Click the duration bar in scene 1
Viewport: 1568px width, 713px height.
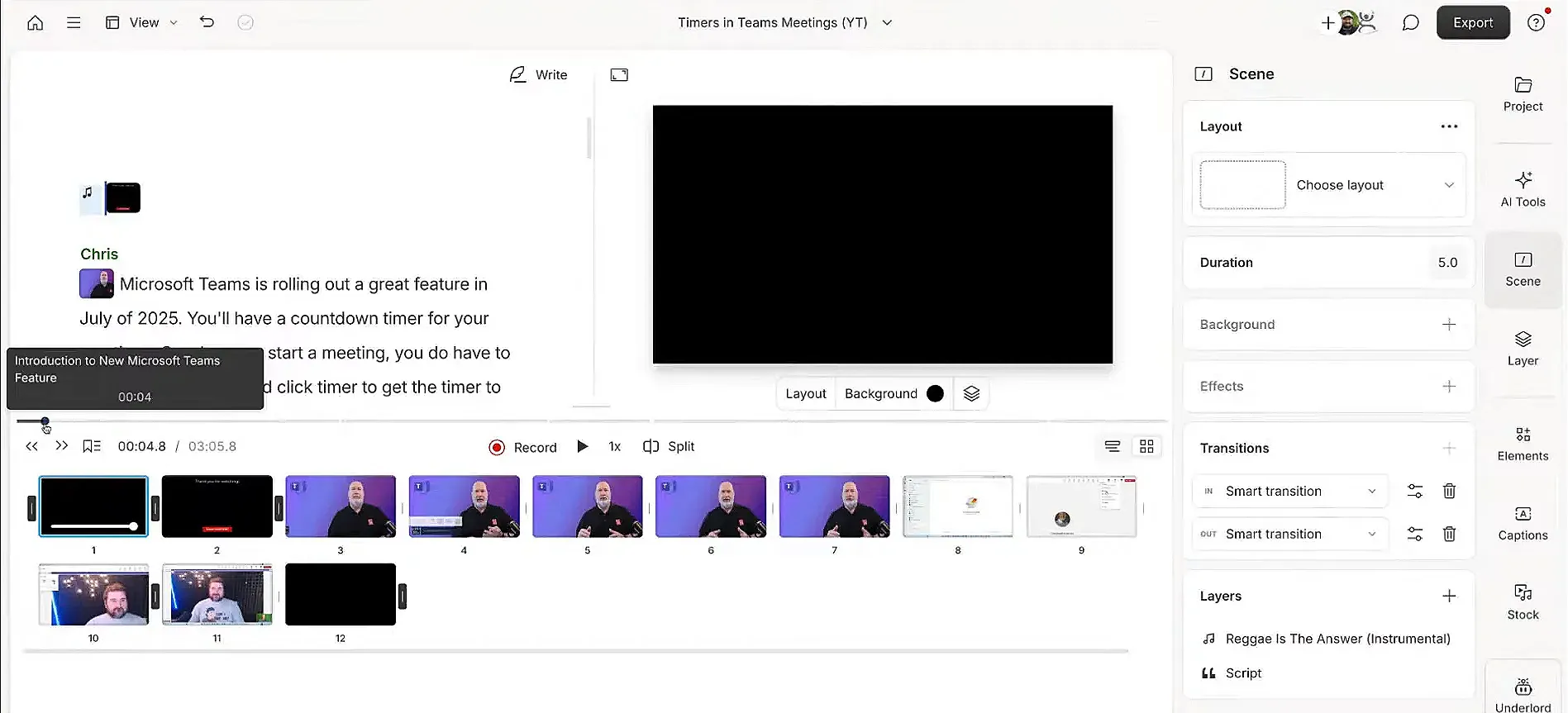coord(93,526)
